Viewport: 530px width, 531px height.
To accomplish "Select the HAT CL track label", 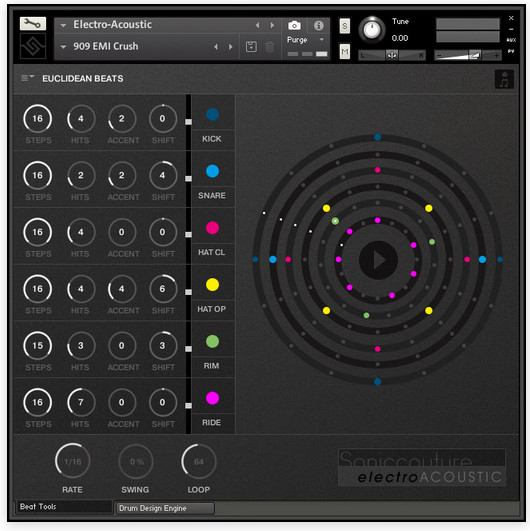I will pos(211,252).
